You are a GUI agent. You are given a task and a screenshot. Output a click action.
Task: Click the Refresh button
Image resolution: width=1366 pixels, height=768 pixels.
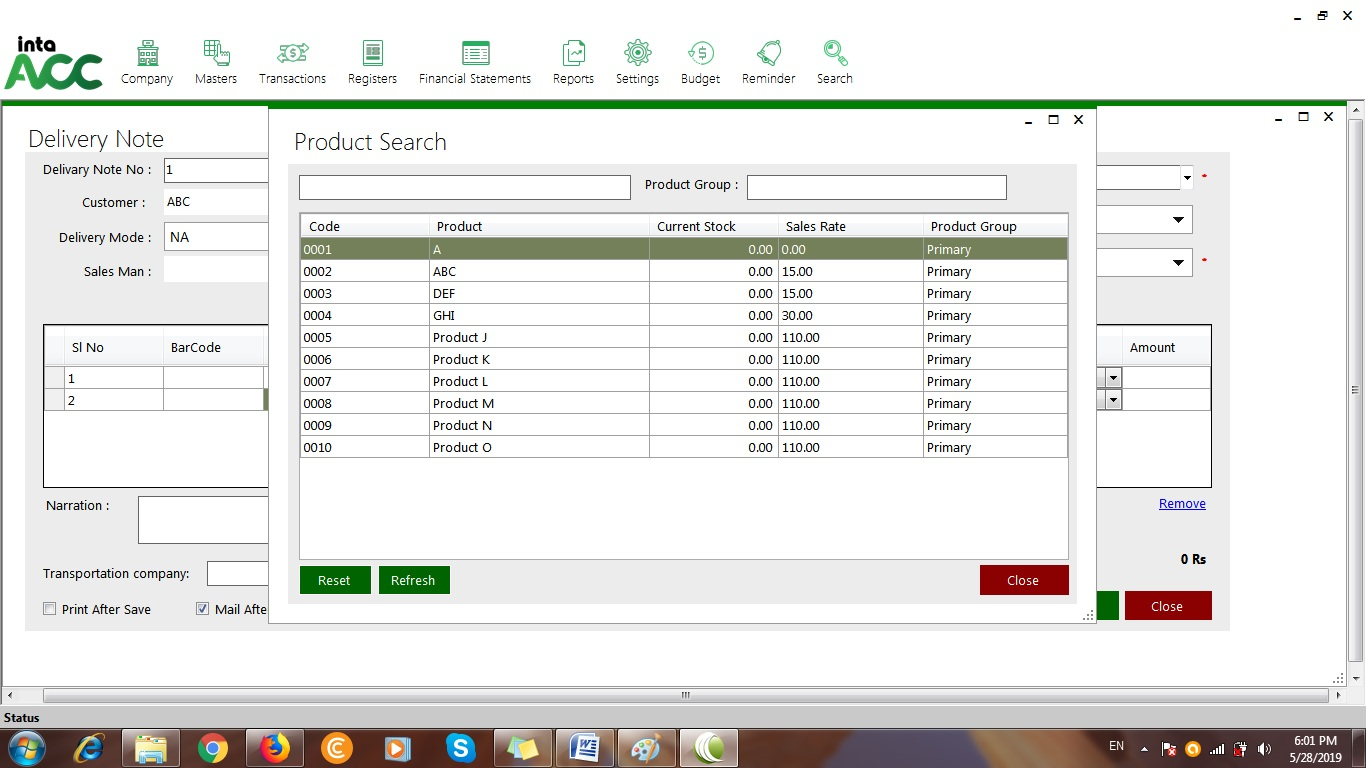pos(413,580)
